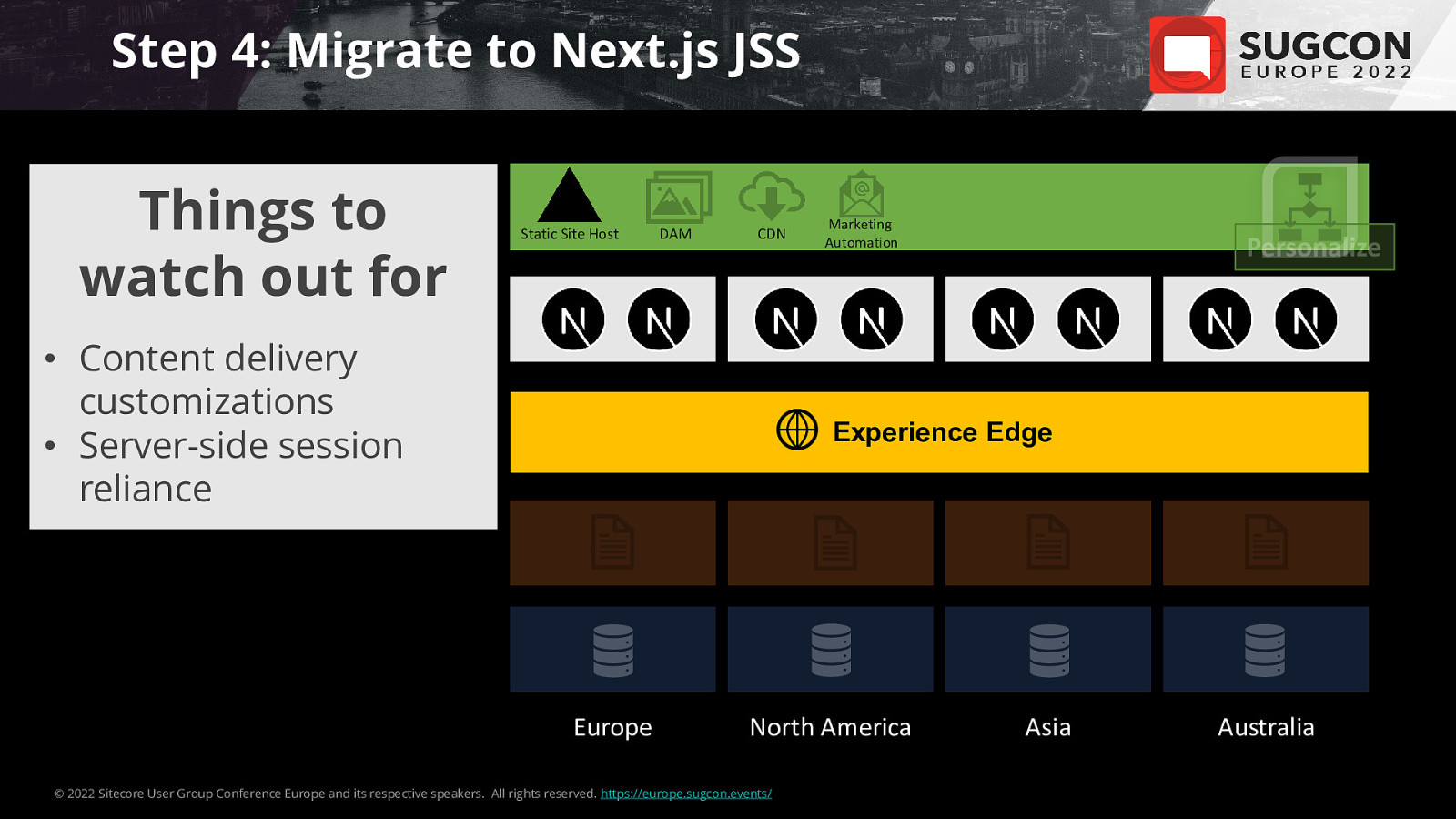
Task: Click the Experience Edge globe icon
Action: click(x=797, y=430)
